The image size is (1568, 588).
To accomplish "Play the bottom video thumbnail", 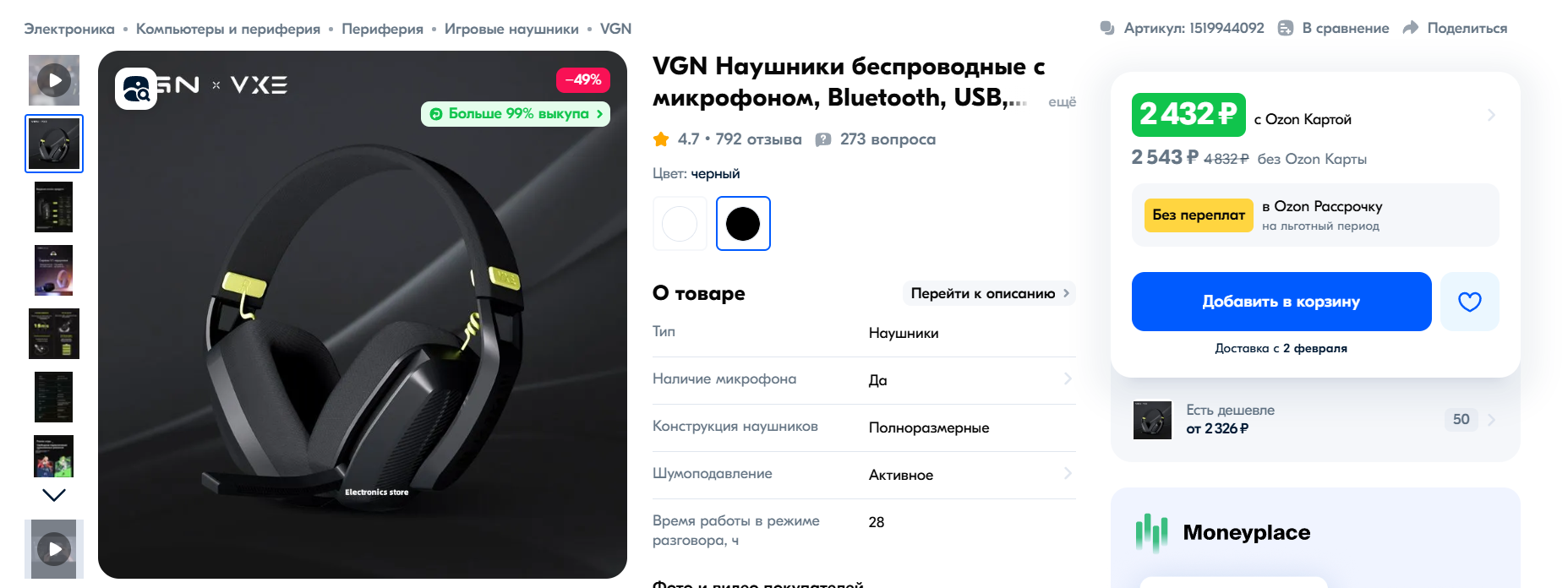I will click(54, 549).
